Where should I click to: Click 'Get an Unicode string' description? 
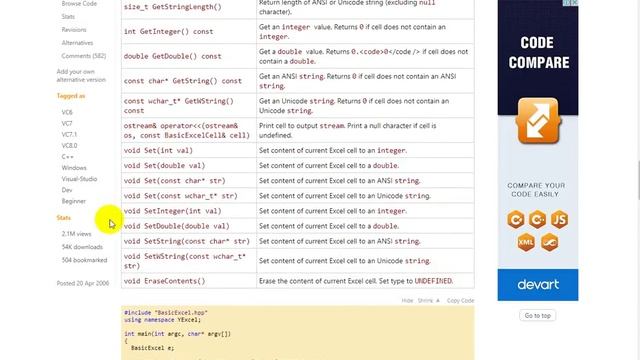point(365,106)
